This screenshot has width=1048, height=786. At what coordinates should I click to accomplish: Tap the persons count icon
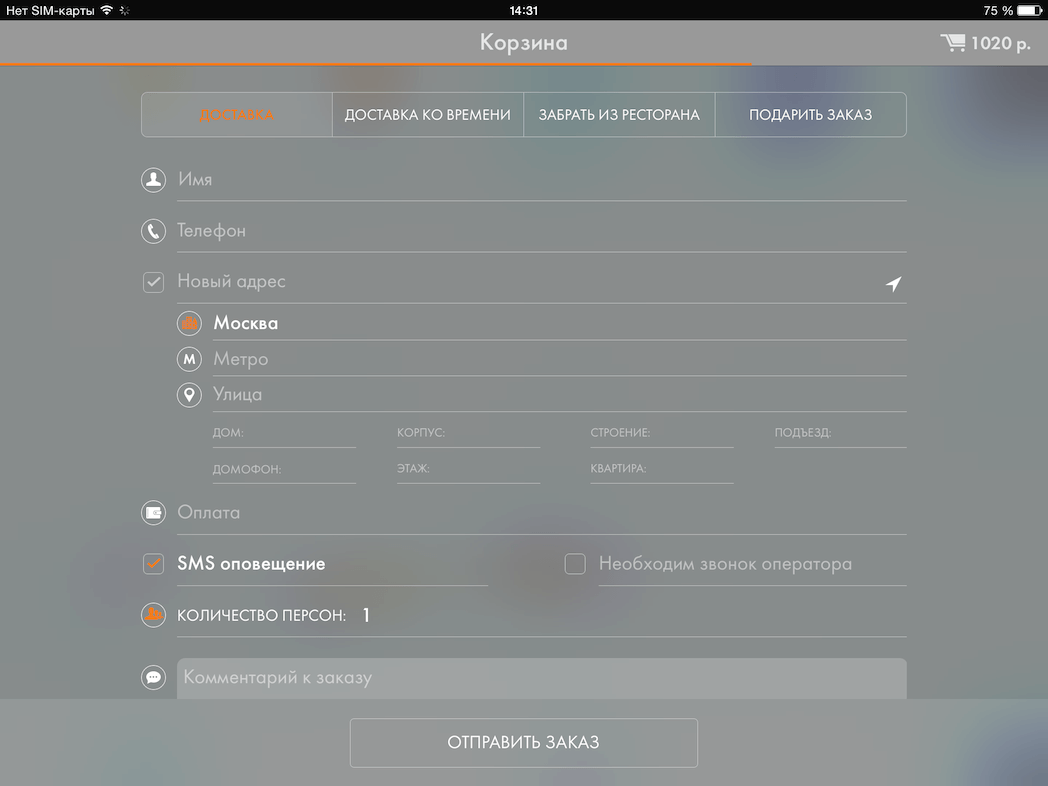click(x=153, y=615)
